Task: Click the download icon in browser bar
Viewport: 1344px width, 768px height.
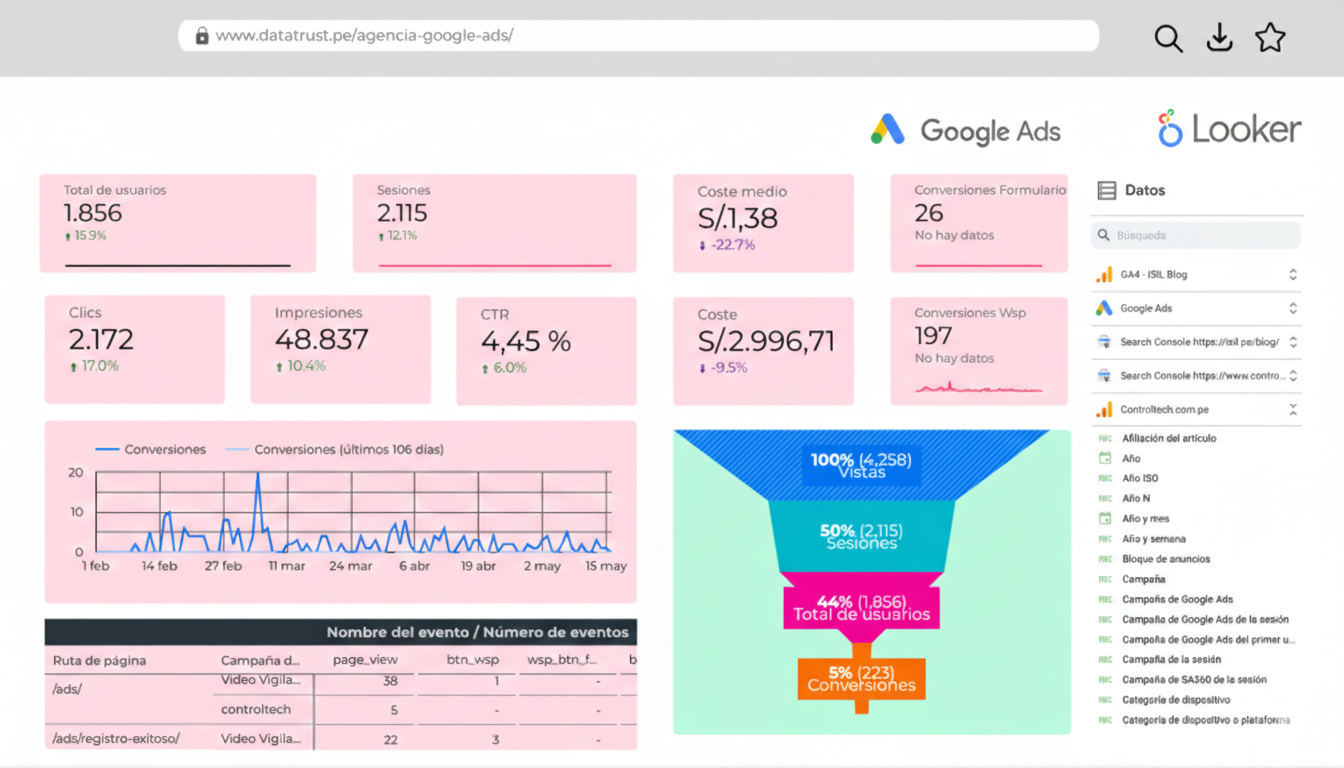Action: (1219, 38)
